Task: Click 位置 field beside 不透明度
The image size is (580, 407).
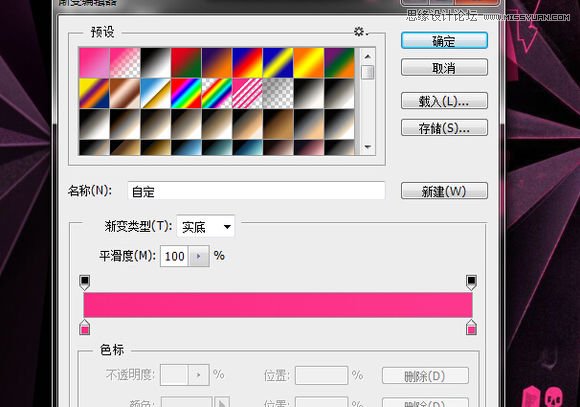Action: pyautogui.click(x=321, y=375)
